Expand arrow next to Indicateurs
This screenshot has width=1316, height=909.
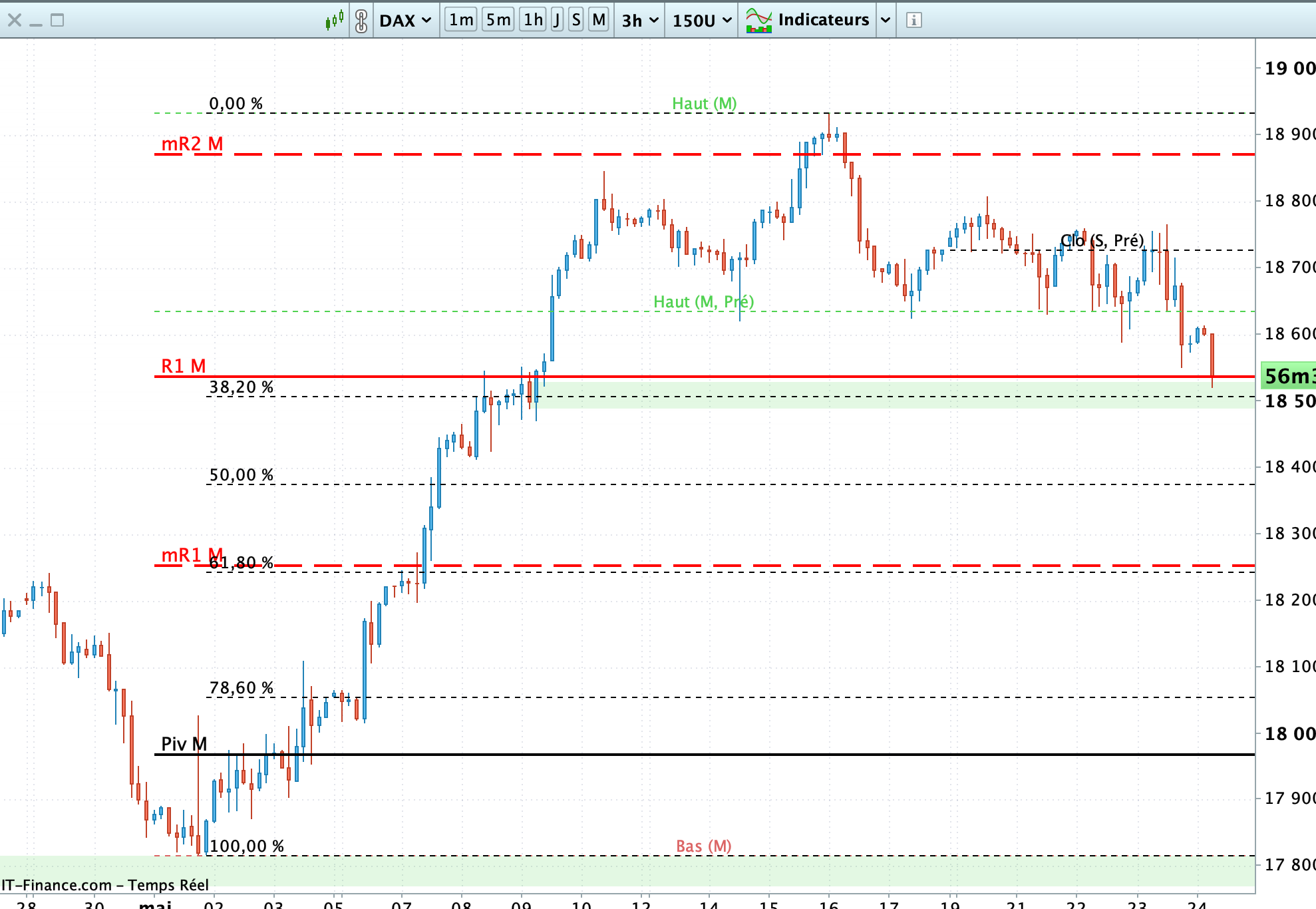click(x=886, y=20)
